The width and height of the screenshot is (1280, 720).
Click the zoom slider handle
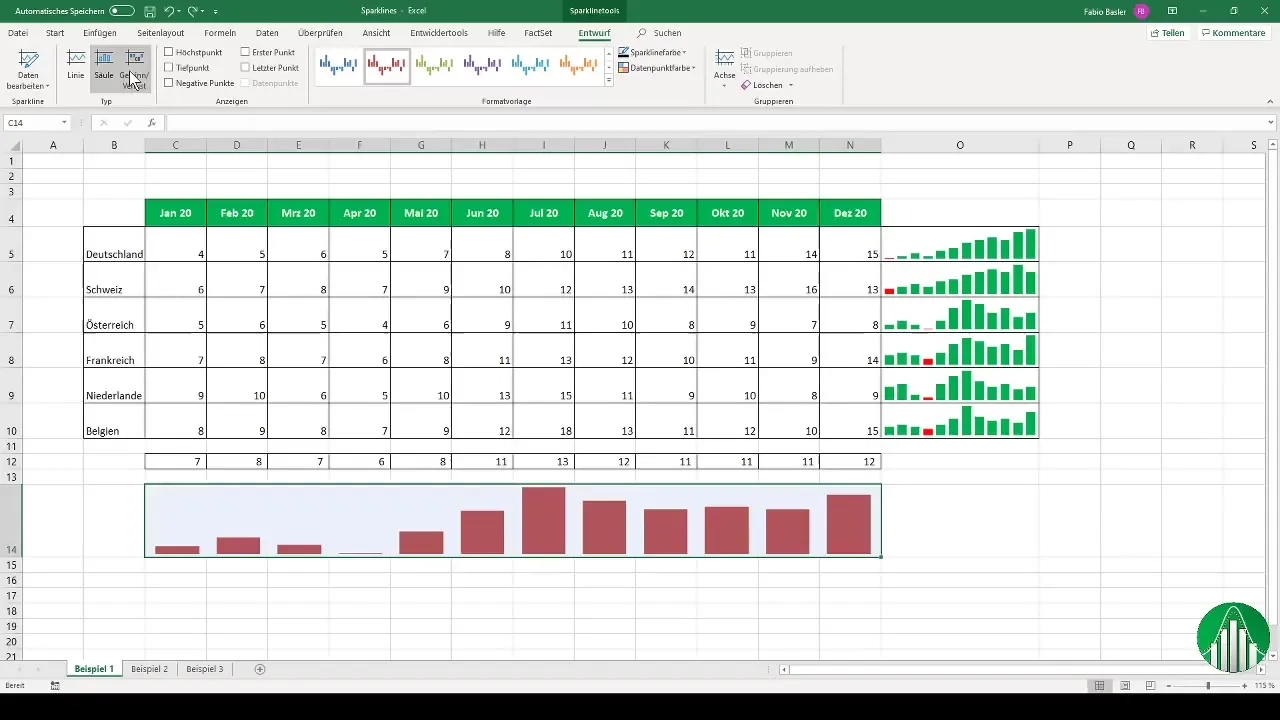[1208, 686]
